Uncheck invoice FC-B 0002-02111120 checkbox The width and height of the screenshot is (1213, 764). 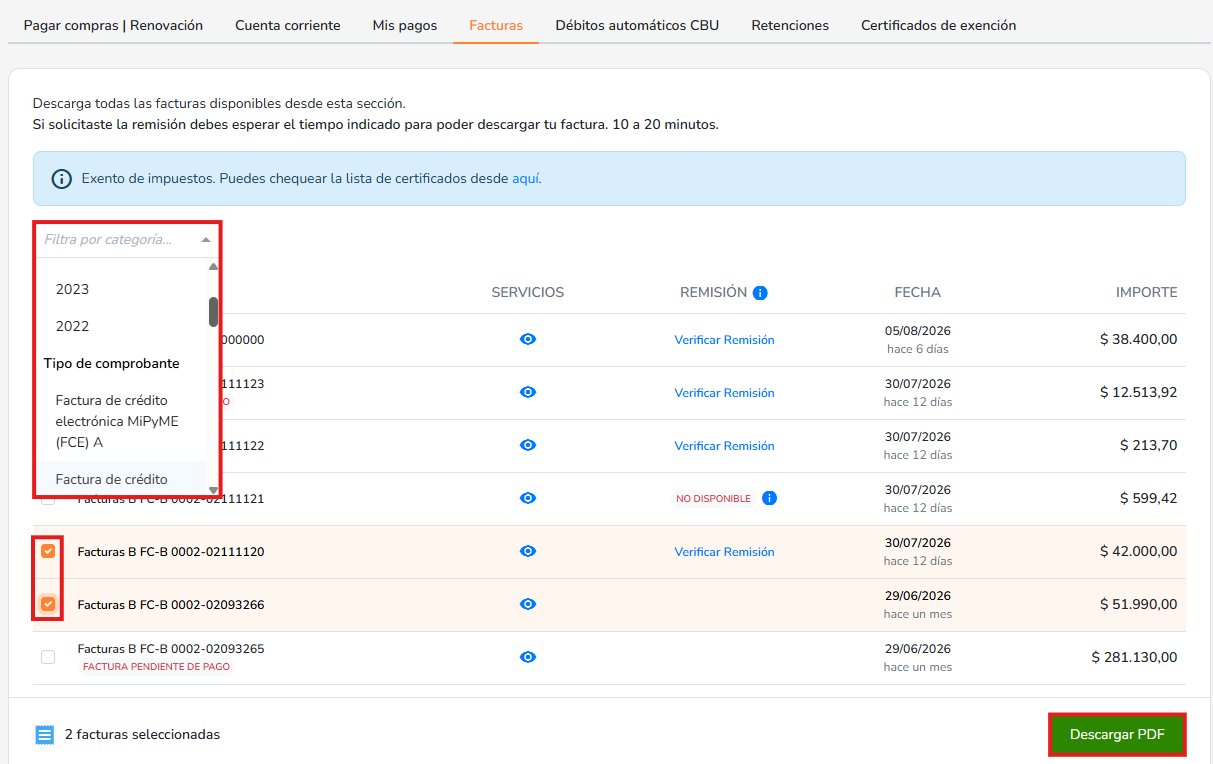[x=48, y=551]
